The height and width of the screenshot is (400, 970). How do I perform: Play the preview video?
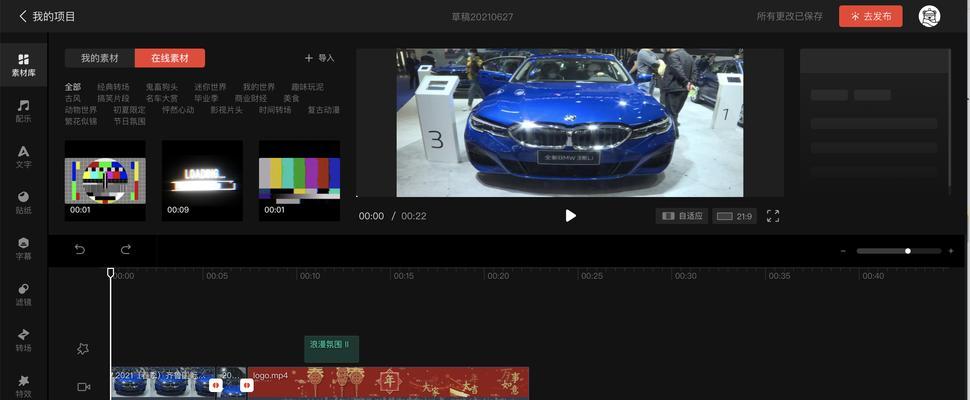pos(570,216)
